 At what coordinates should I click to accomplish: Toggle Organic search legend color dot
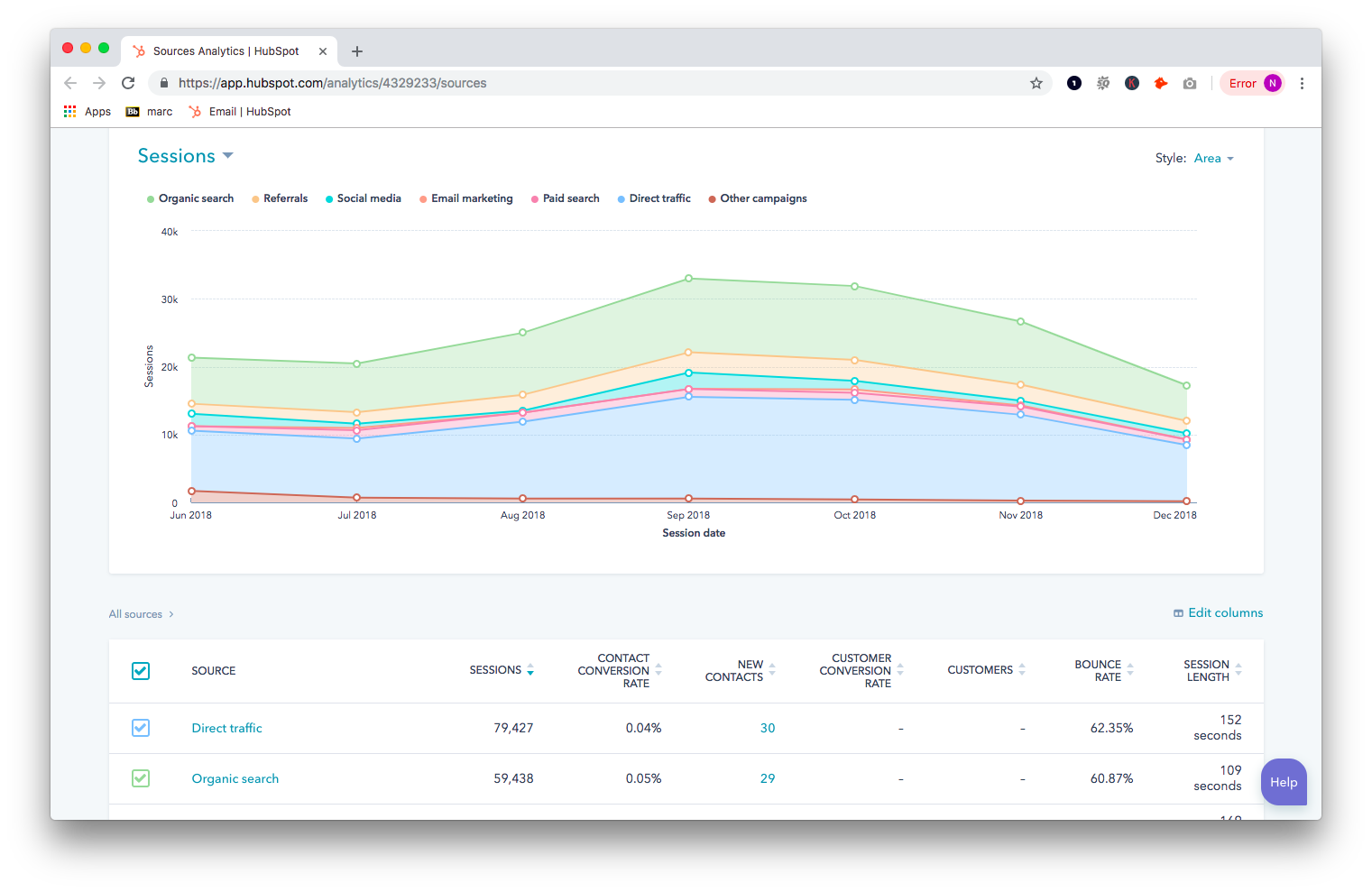point(151,199)
